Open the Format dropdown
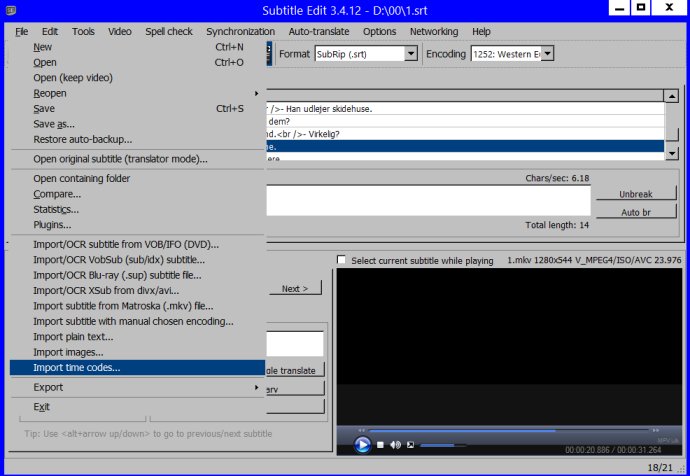 [x=411, y=54]
